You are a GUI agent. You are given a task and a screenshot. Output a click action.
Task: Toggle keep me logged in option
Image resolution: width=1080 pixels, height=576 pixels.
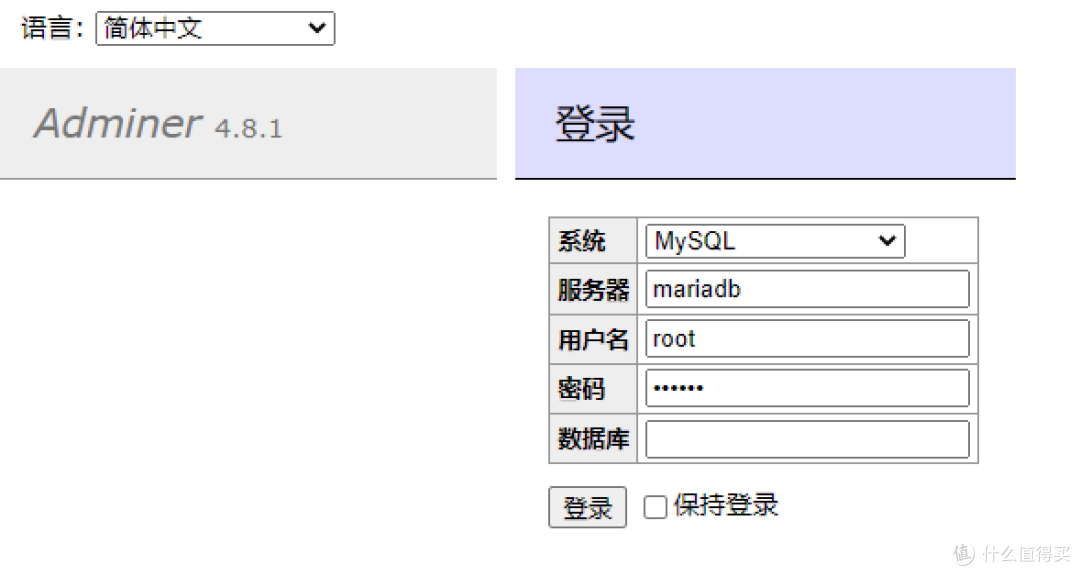(655, 506)
